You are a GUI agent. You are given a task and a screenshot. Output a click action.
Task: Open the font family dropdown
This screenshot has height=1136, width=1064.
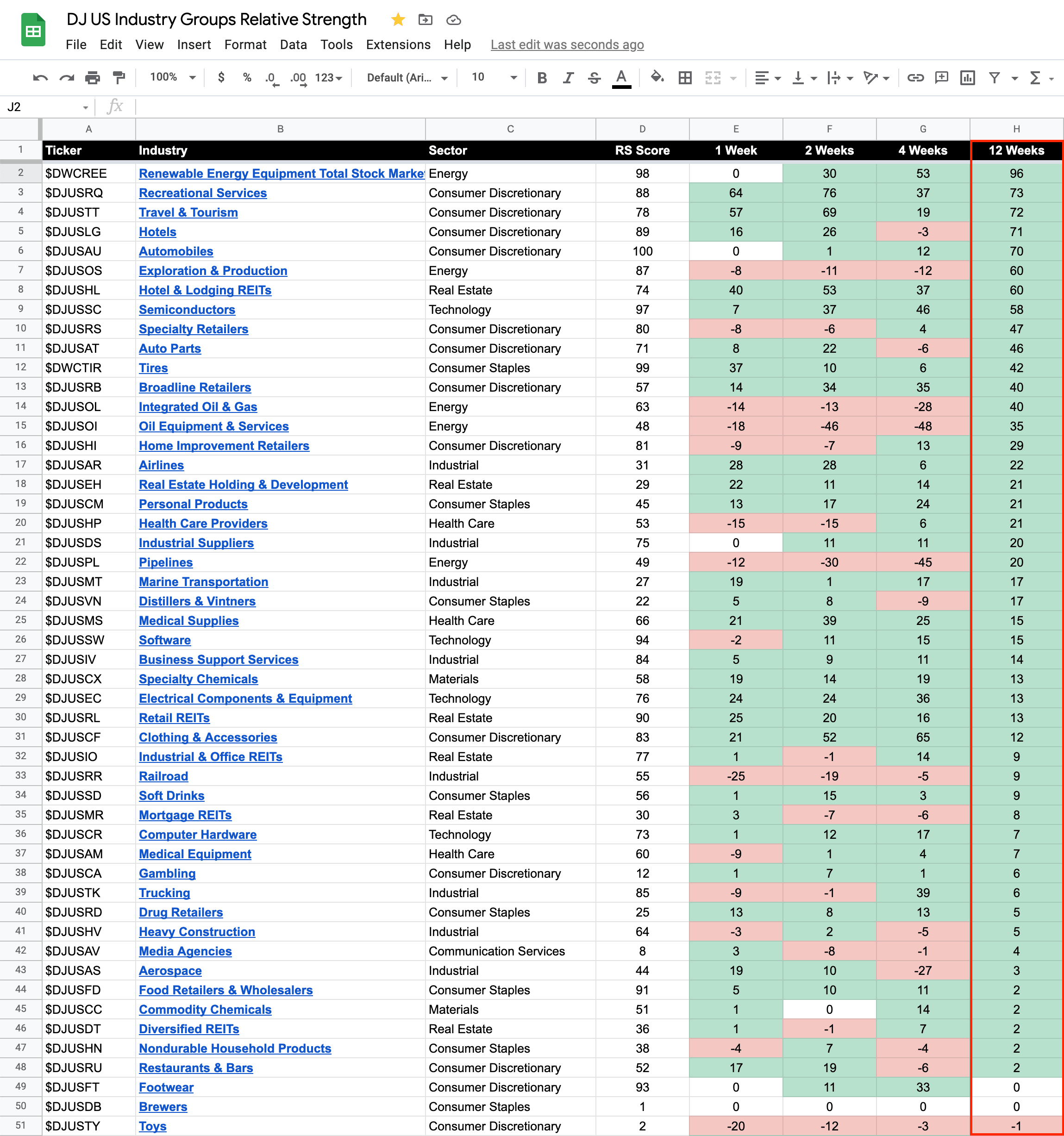[x=407, y=78]
